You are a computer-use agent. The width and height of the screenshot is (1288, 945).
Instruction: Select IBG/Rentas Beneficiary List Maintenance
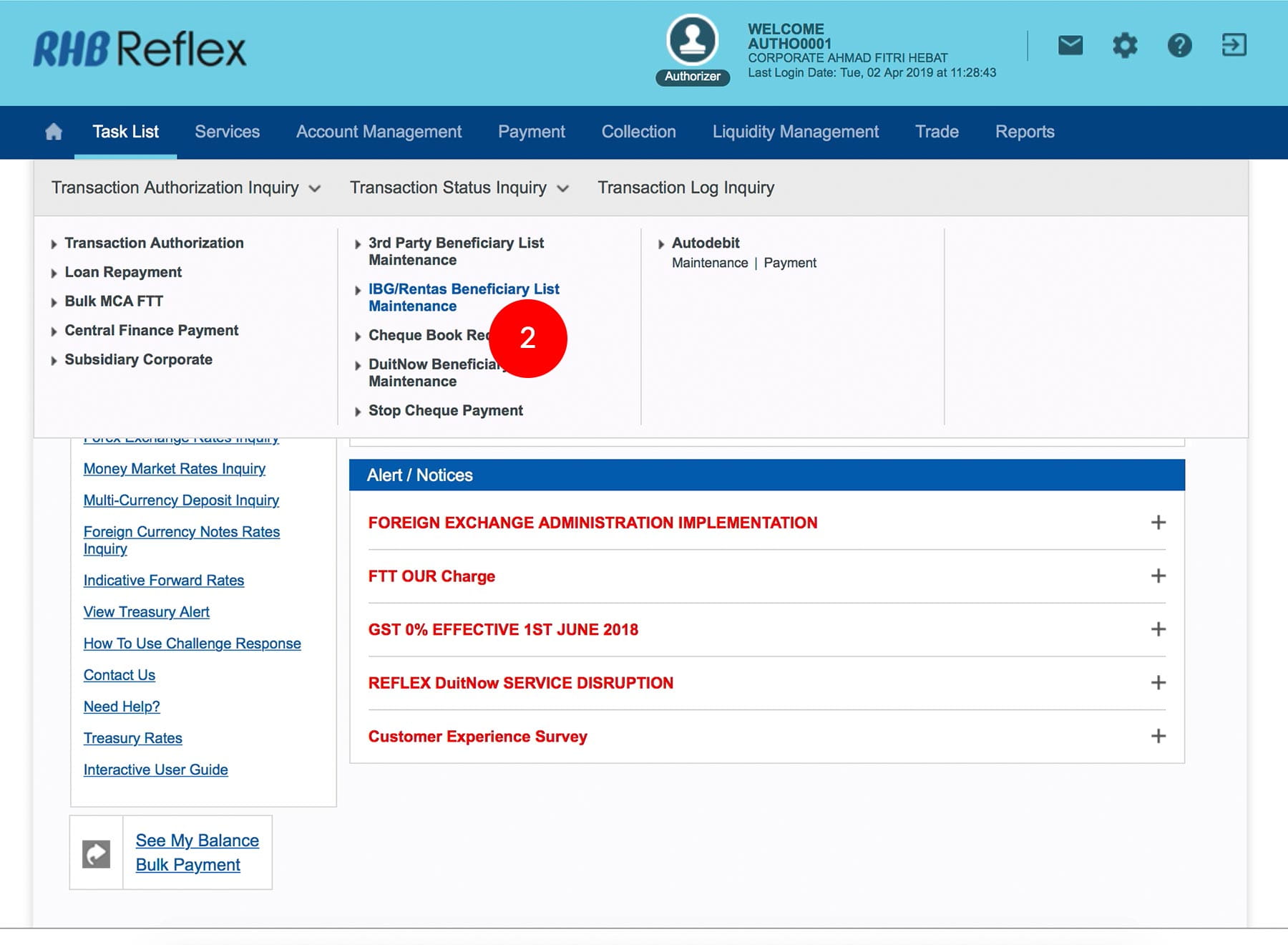[x=463, y=297]
